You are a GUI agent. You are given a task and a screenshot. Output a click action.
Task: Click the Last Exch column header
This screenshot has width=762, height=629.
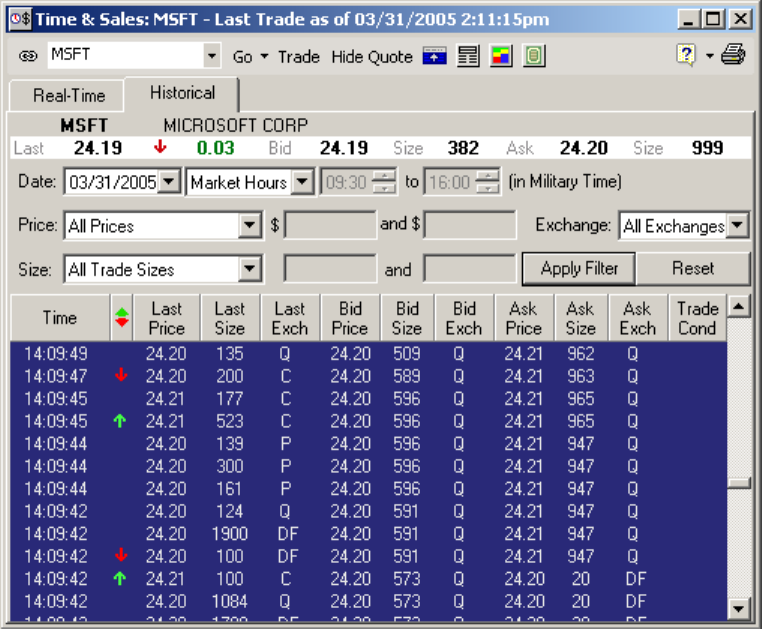pyautogui.click(x=290, y=317)
